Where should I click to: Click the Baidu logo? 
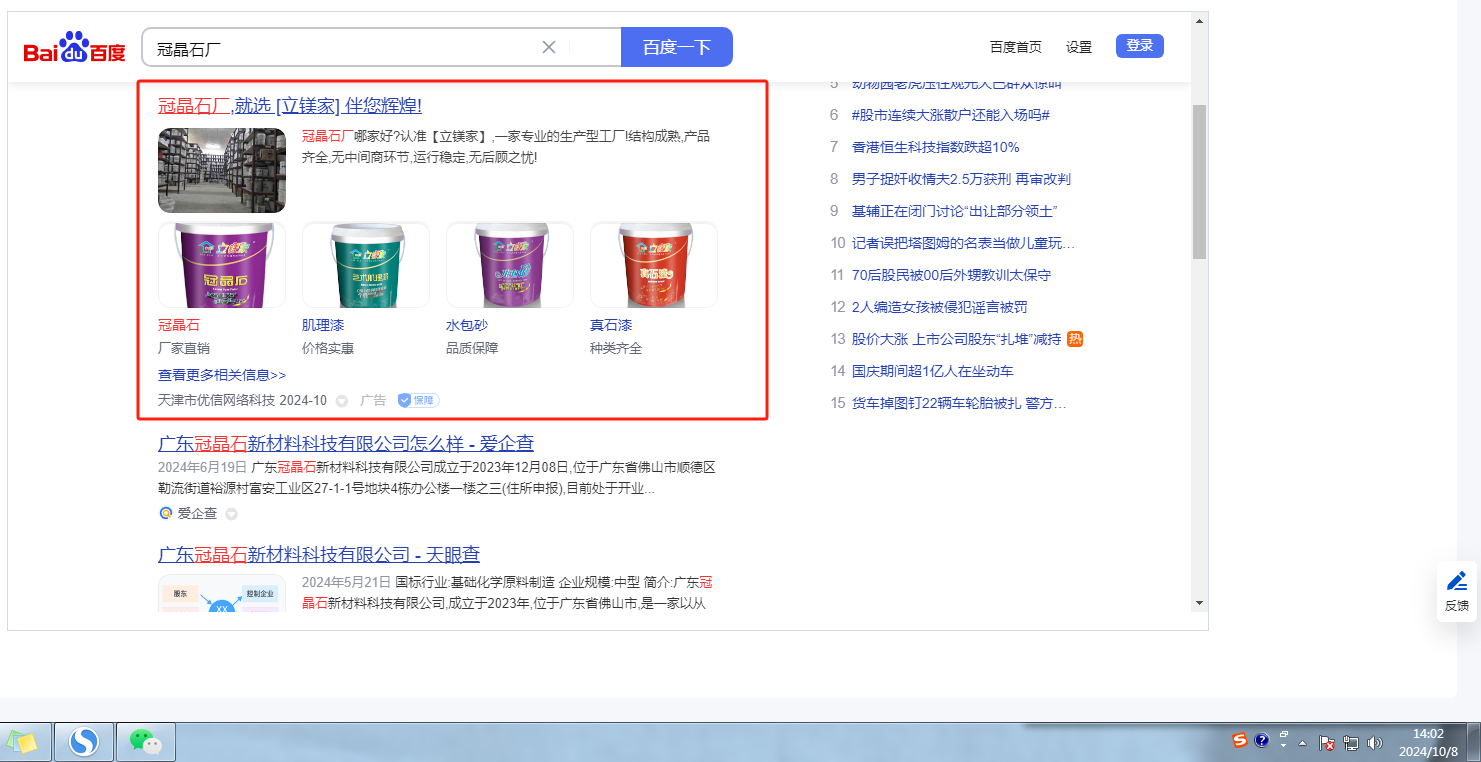(x=75, y=48)
